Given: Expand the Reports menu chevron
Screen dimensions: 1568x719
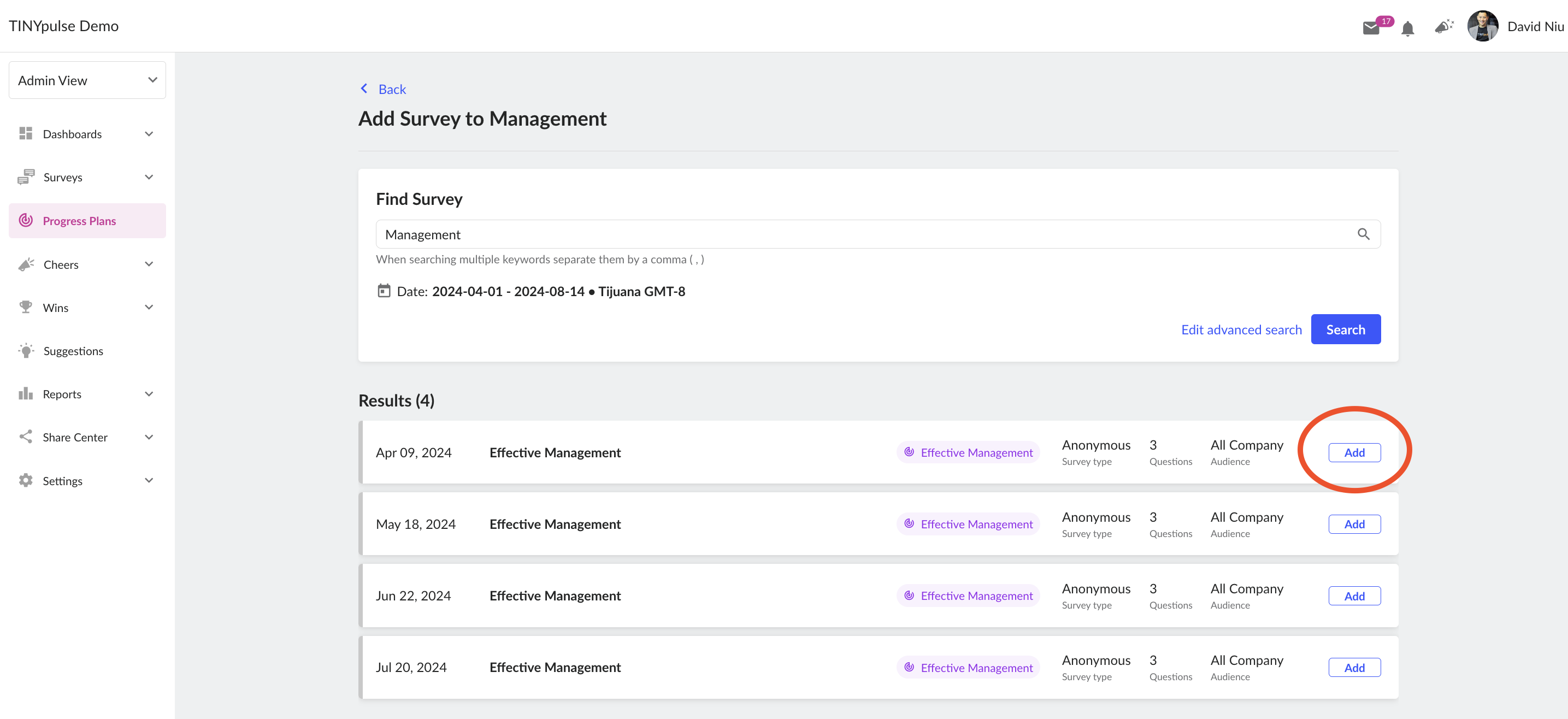Looking at the screenshot, I should [149, 393].
